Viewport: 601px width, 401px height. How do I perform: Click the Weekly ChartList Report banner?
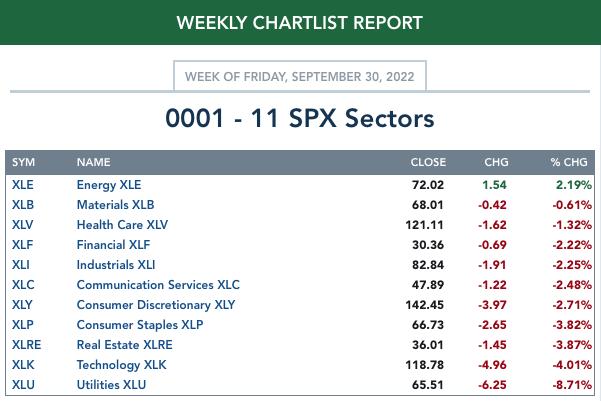300,22
